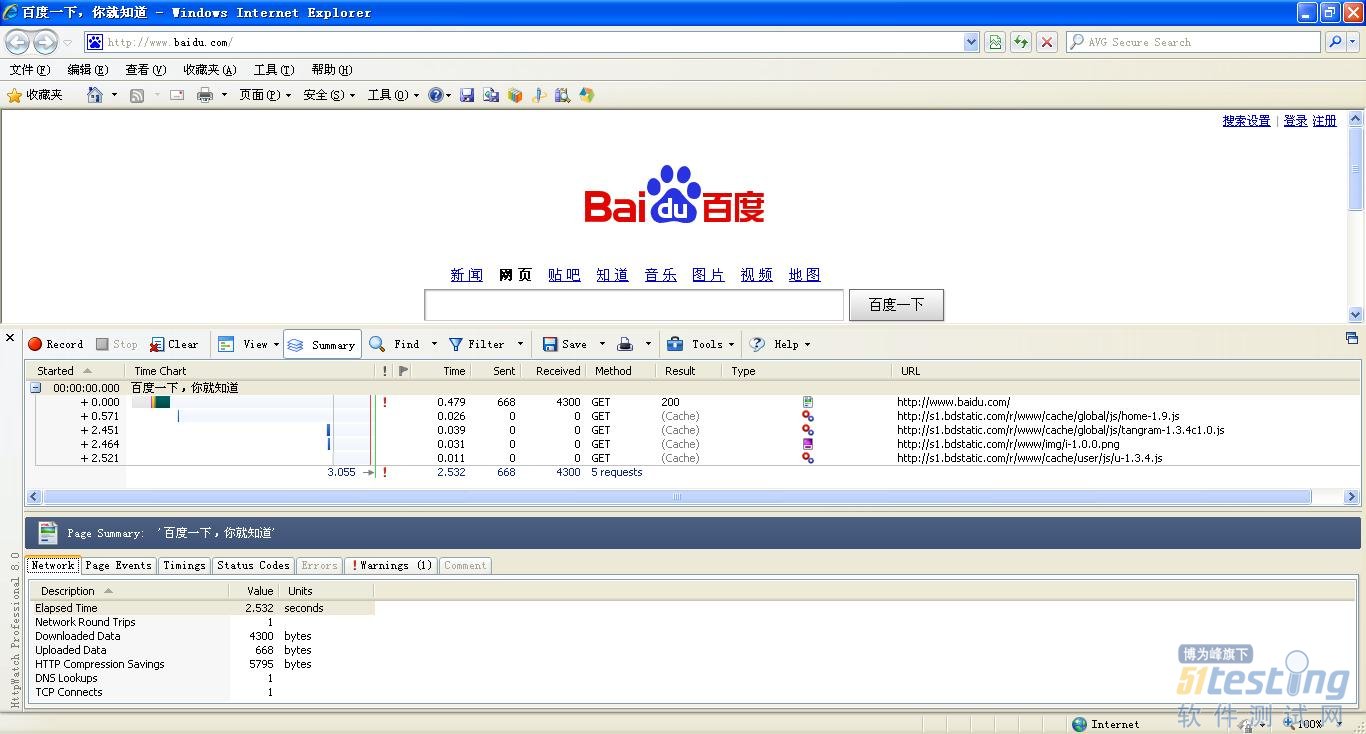Click the RSS feeds icon
The height and width of the screenshot is (734, 1366).
[137, 95]
